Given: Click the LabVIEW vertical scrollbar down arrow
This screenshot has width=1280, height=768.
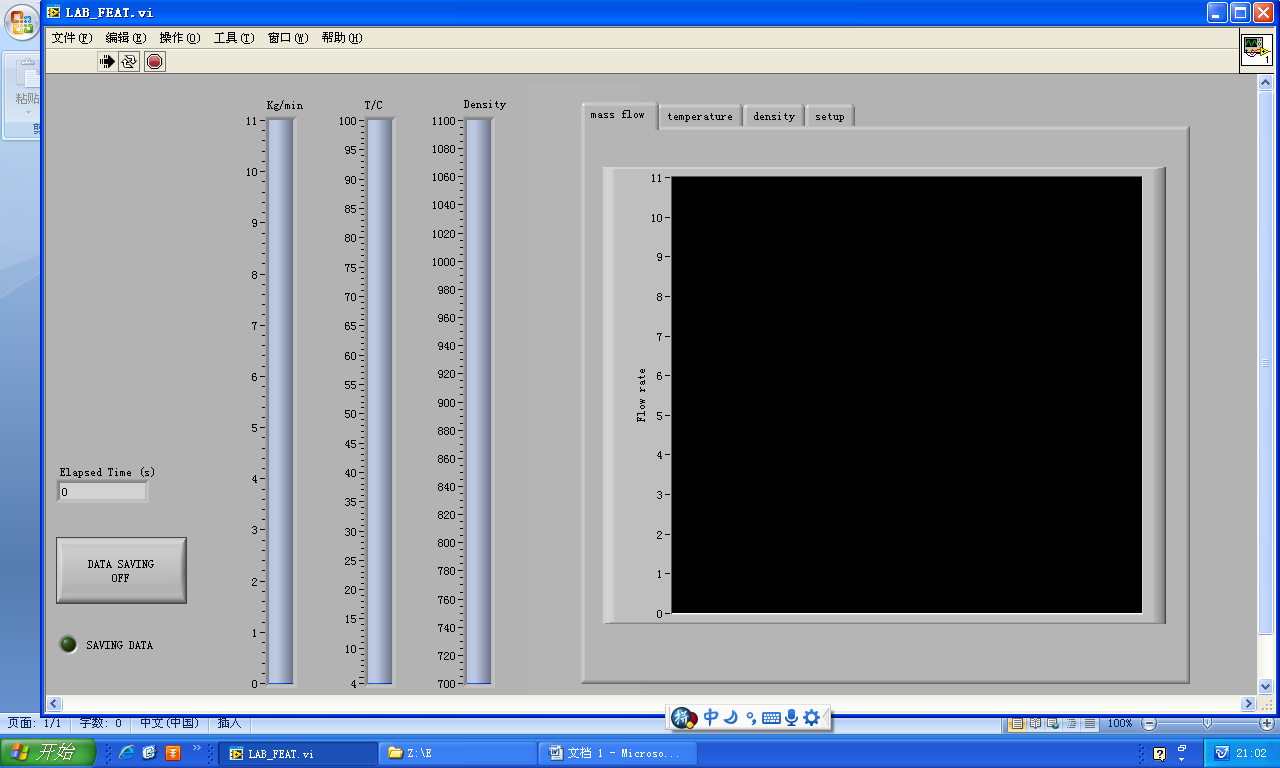Looking at the screenshot, I should pos(1265,687).
